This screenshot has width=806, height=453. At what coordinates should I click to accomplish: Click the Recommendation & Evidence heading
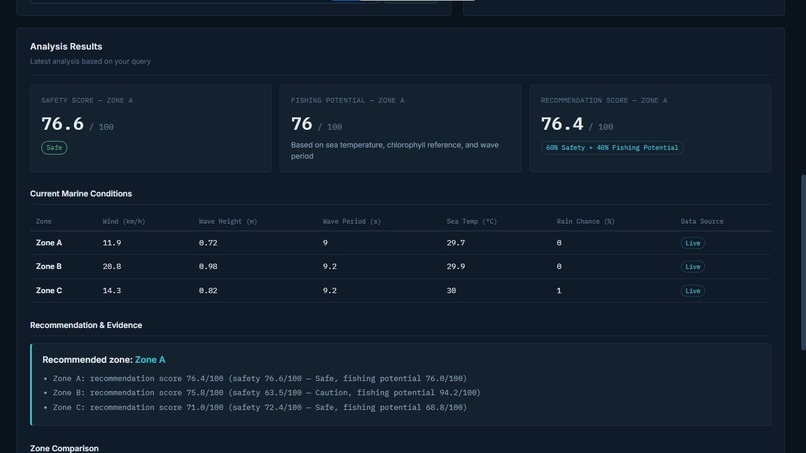(x=86, y=325)
